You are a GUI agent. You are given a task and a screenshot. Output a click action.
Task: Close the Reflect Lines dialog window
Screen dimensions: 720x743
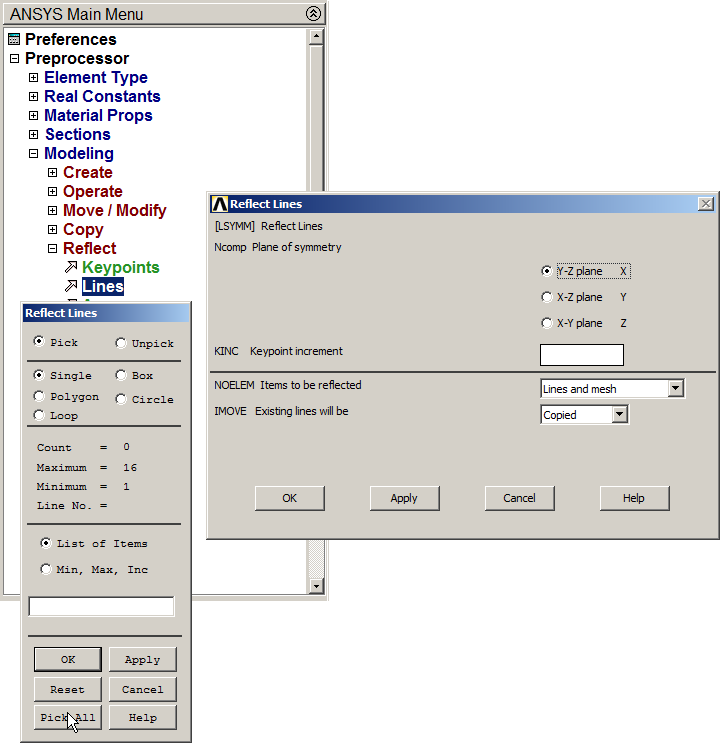coord(706,204)
